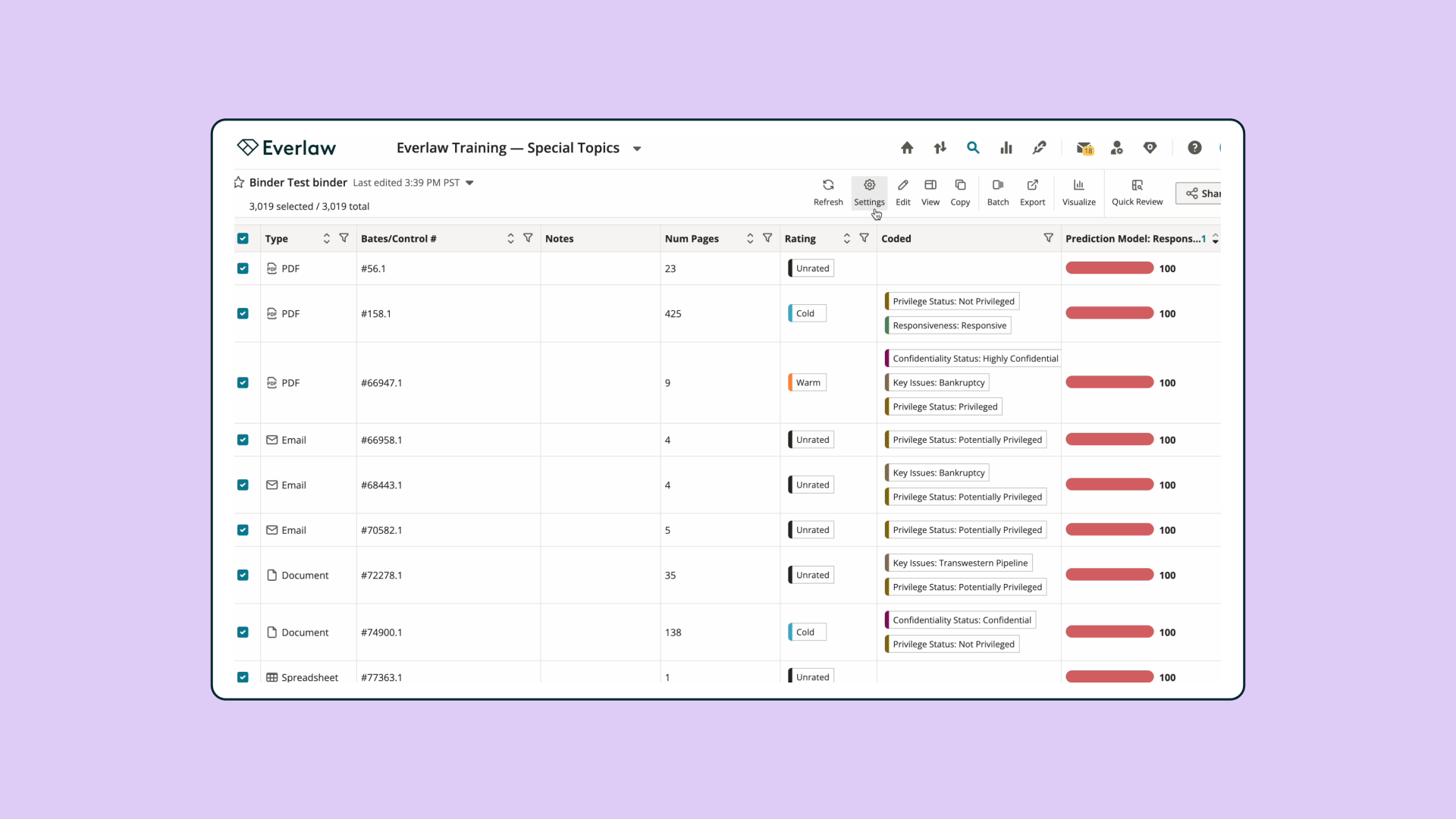Open the project dropdown next to Special Topics
This screenshot has height=819, width=1456.
(x=636, y=148)
